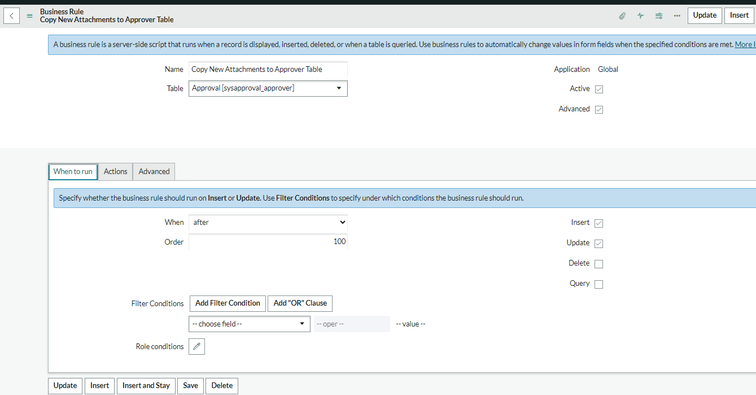Click Update button in the header
The image size is (756, 395).
(x=704, y=15)
